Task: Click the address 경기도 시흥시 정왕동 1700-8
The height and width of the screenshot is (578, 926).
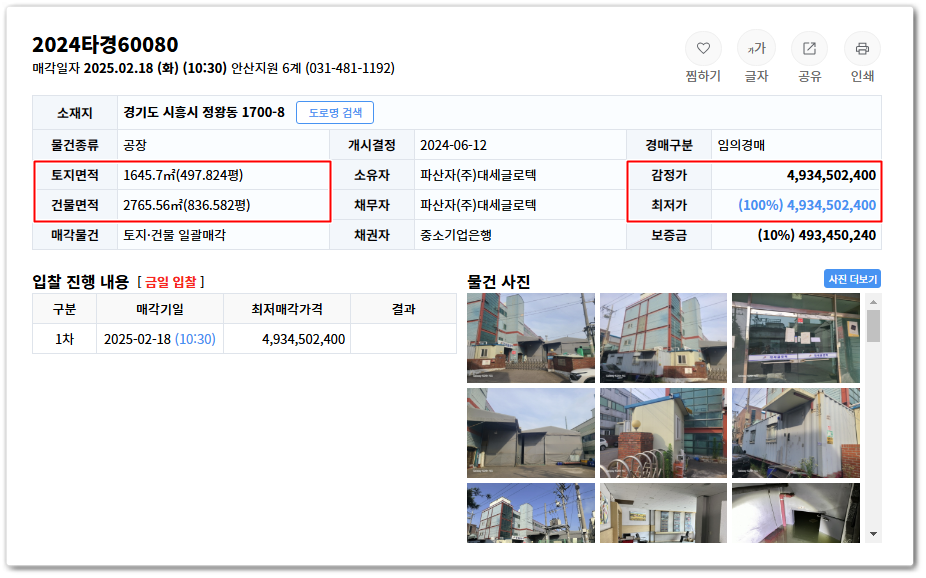Action: click(204, 112)
